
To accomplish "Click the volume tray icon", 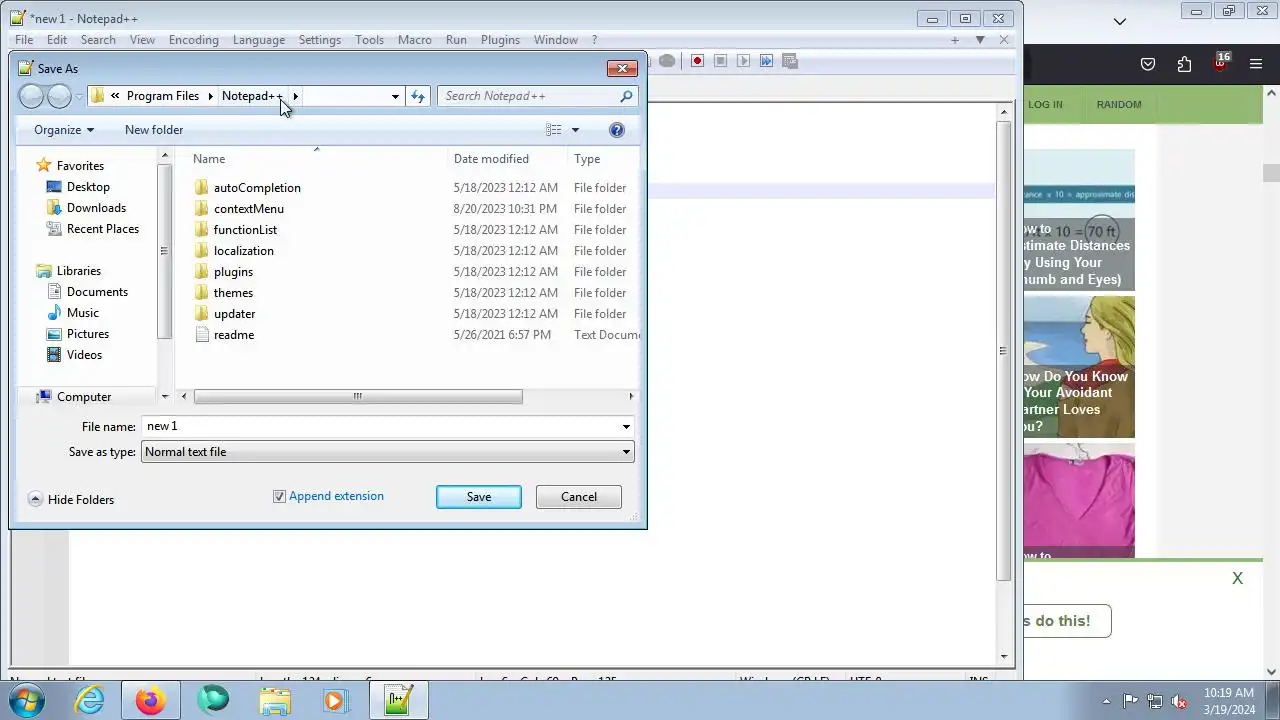I will click(1179, 701).
